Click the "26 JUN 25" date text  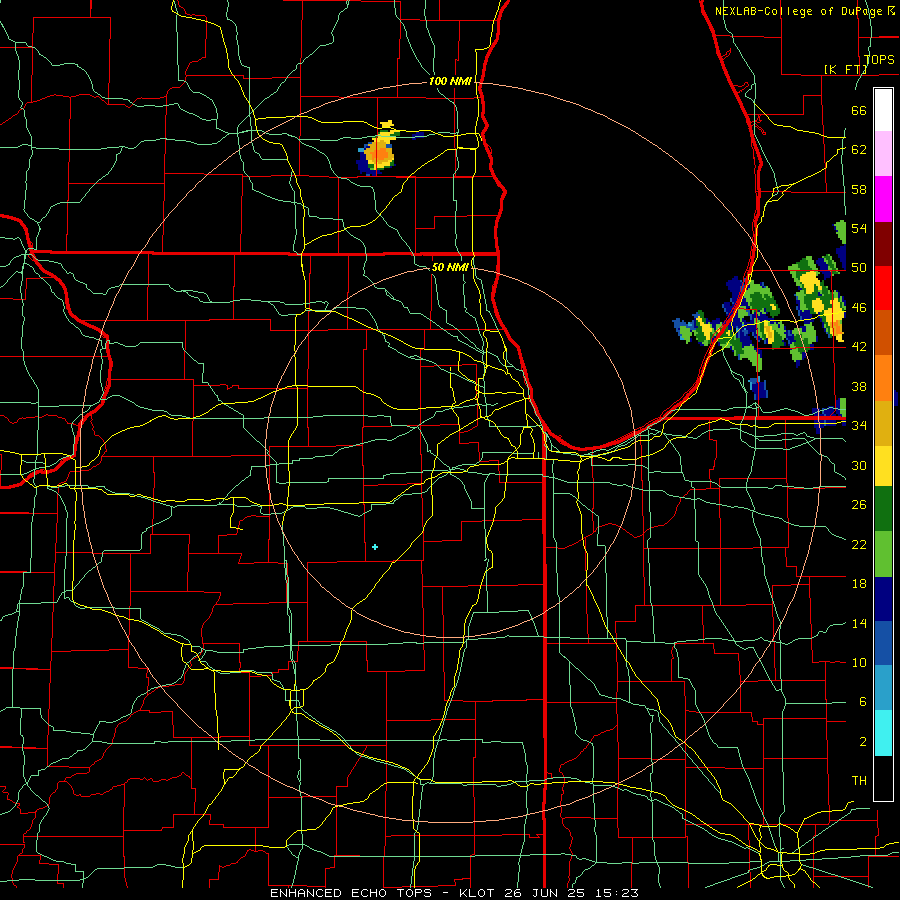[547, 893]
